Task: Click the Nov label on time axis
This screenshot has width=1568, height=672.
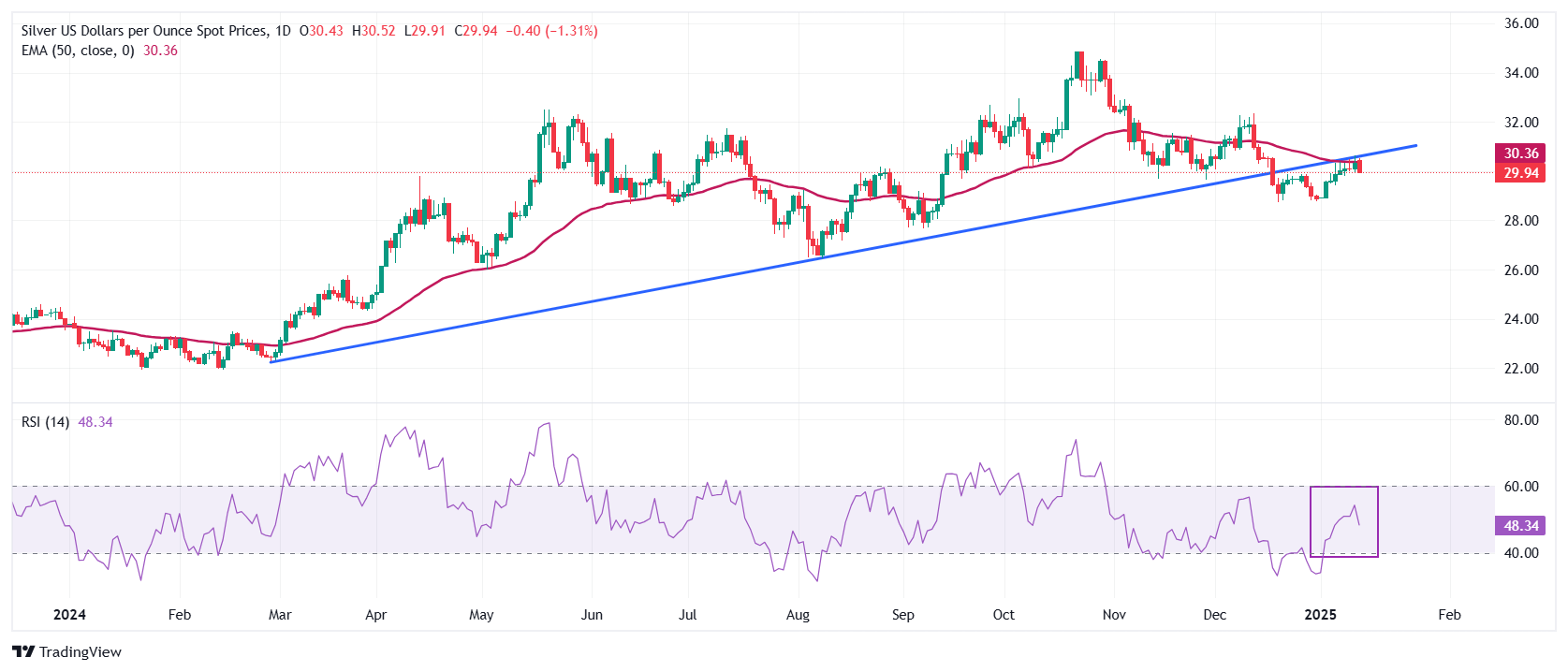Action: (1114, 615)
